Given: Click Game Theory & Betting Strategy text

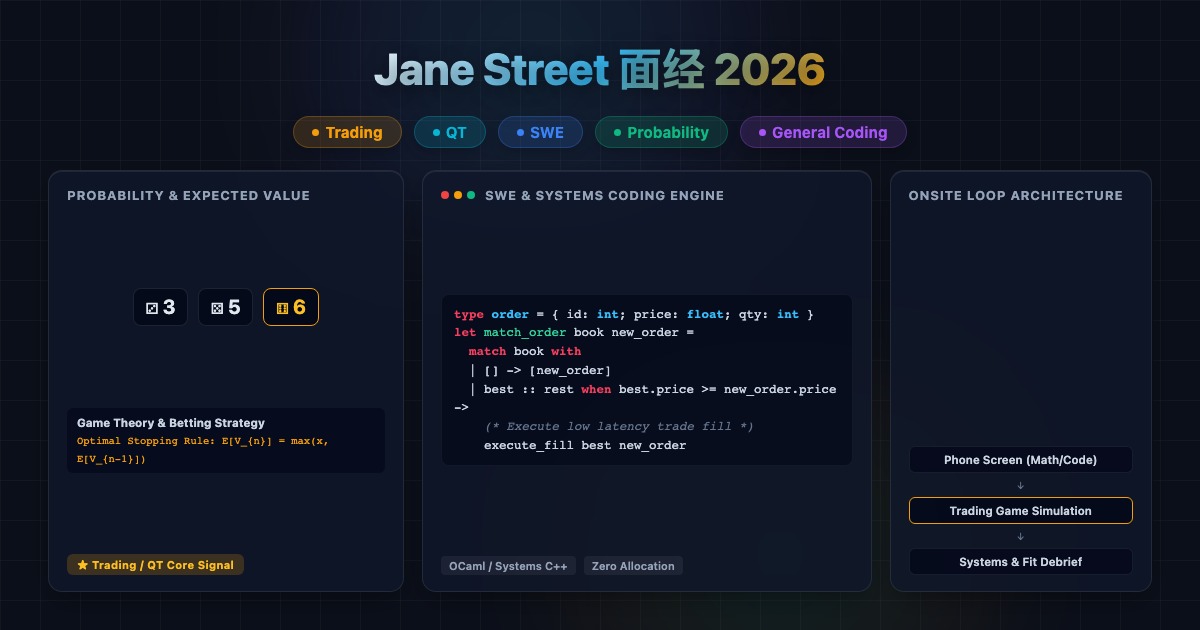Looking at the screenshot, I should (x=171, y=423).
